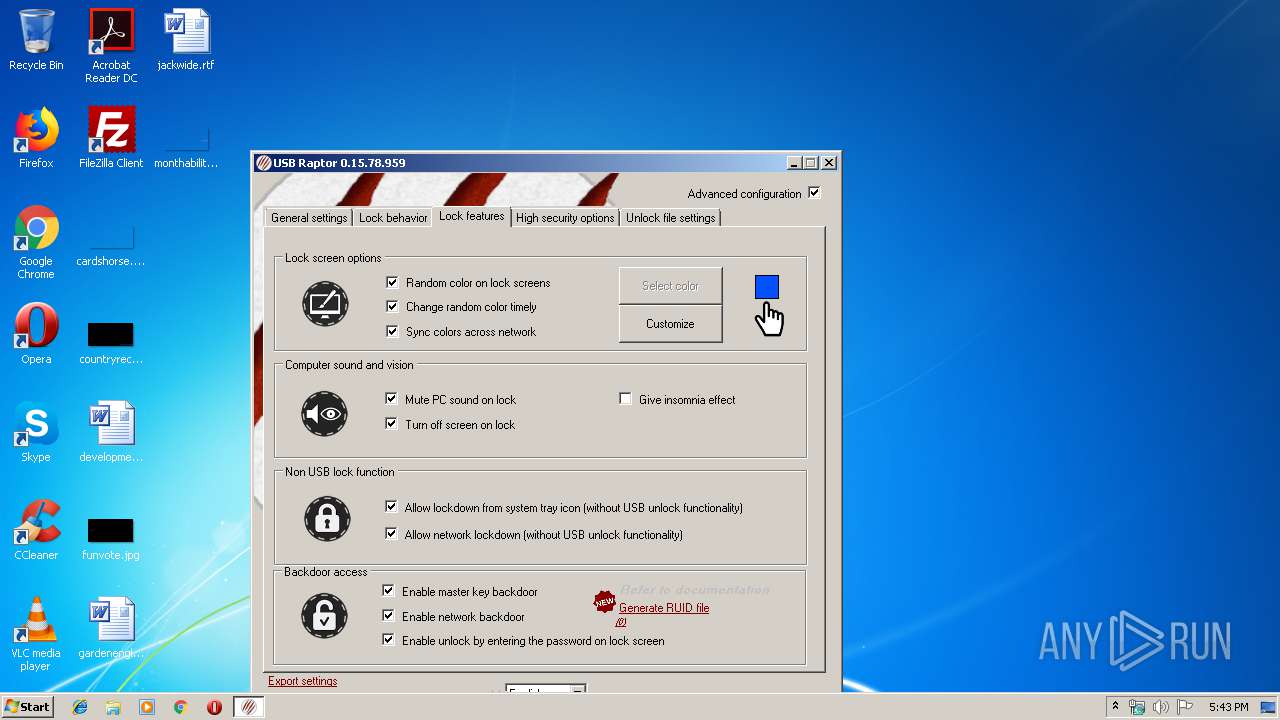The image size is (1280, 720).
Task: Click Chrome icon in taskbar
Action: pos(181,707)
